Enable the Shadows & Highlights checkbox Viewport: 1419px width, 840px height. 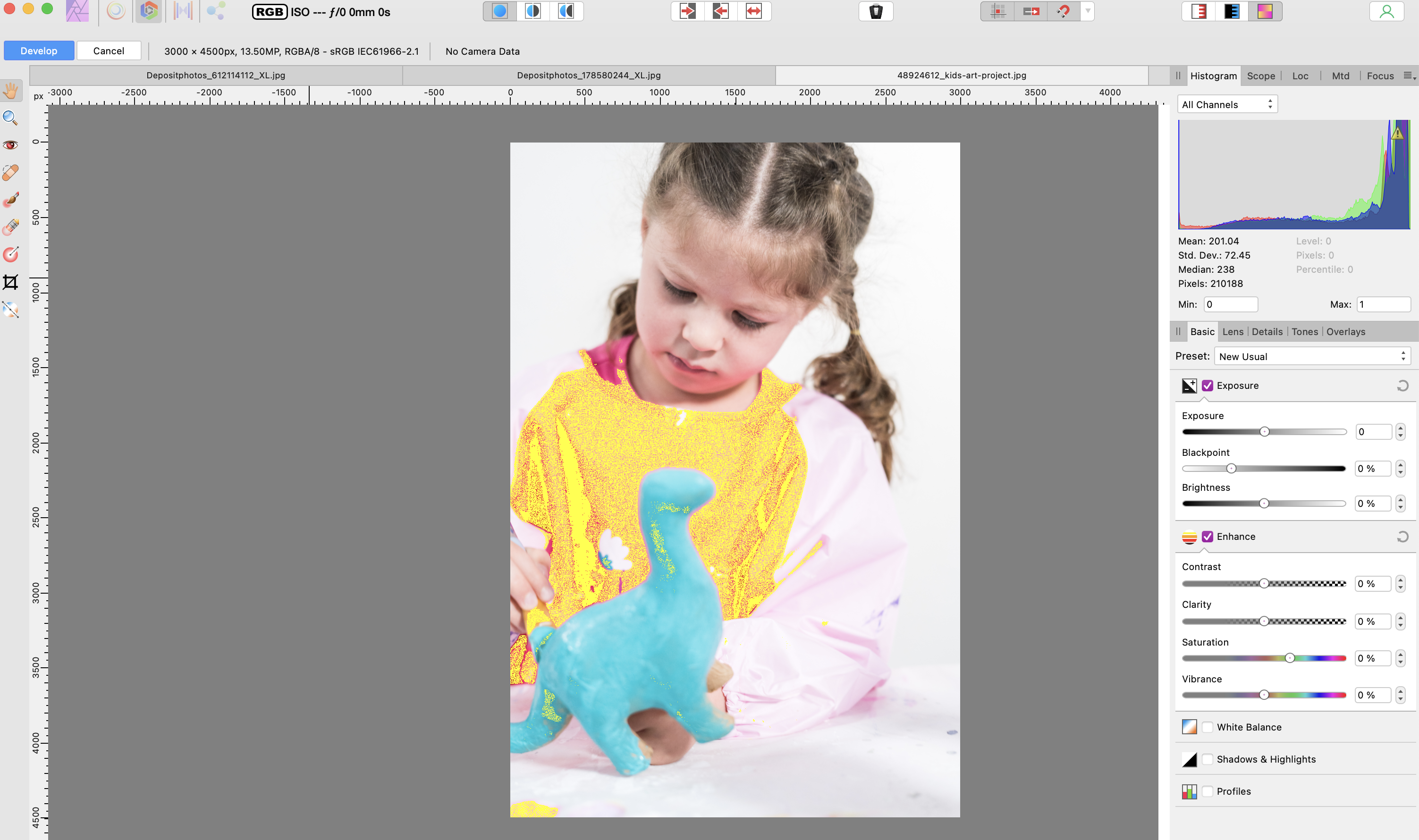click(1207, 760)
